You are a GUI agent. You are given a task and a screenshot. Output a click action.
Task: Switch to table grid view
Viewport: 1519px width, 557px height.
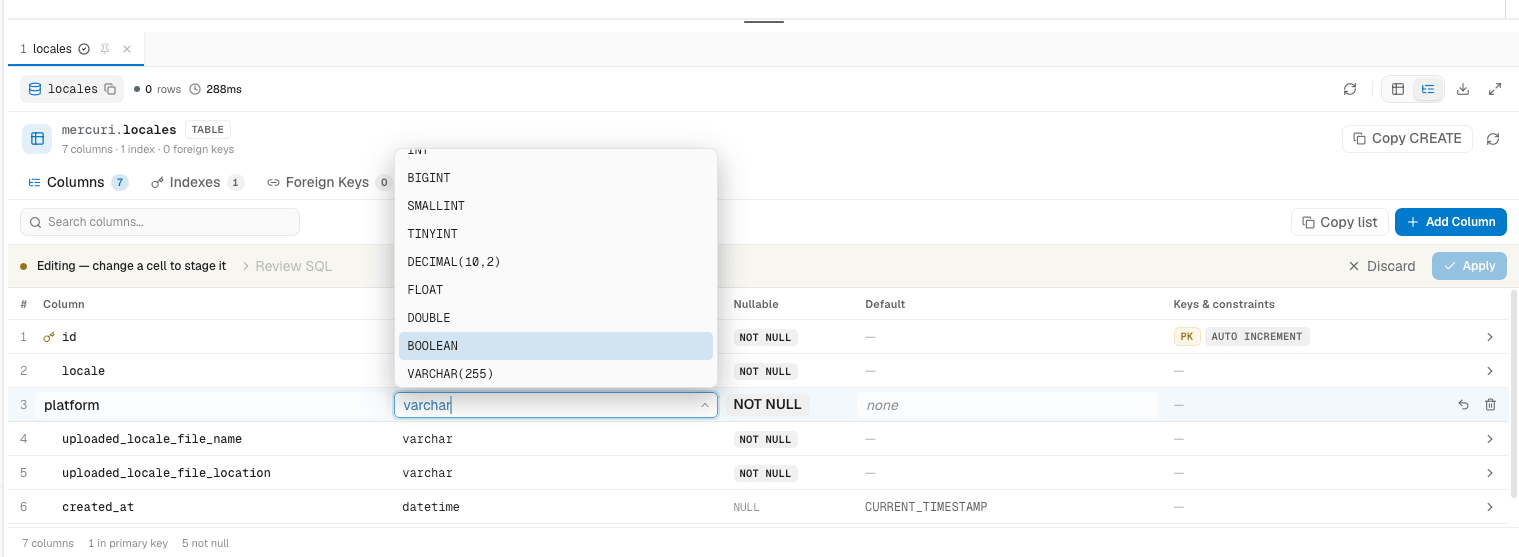click(1398, 89)
